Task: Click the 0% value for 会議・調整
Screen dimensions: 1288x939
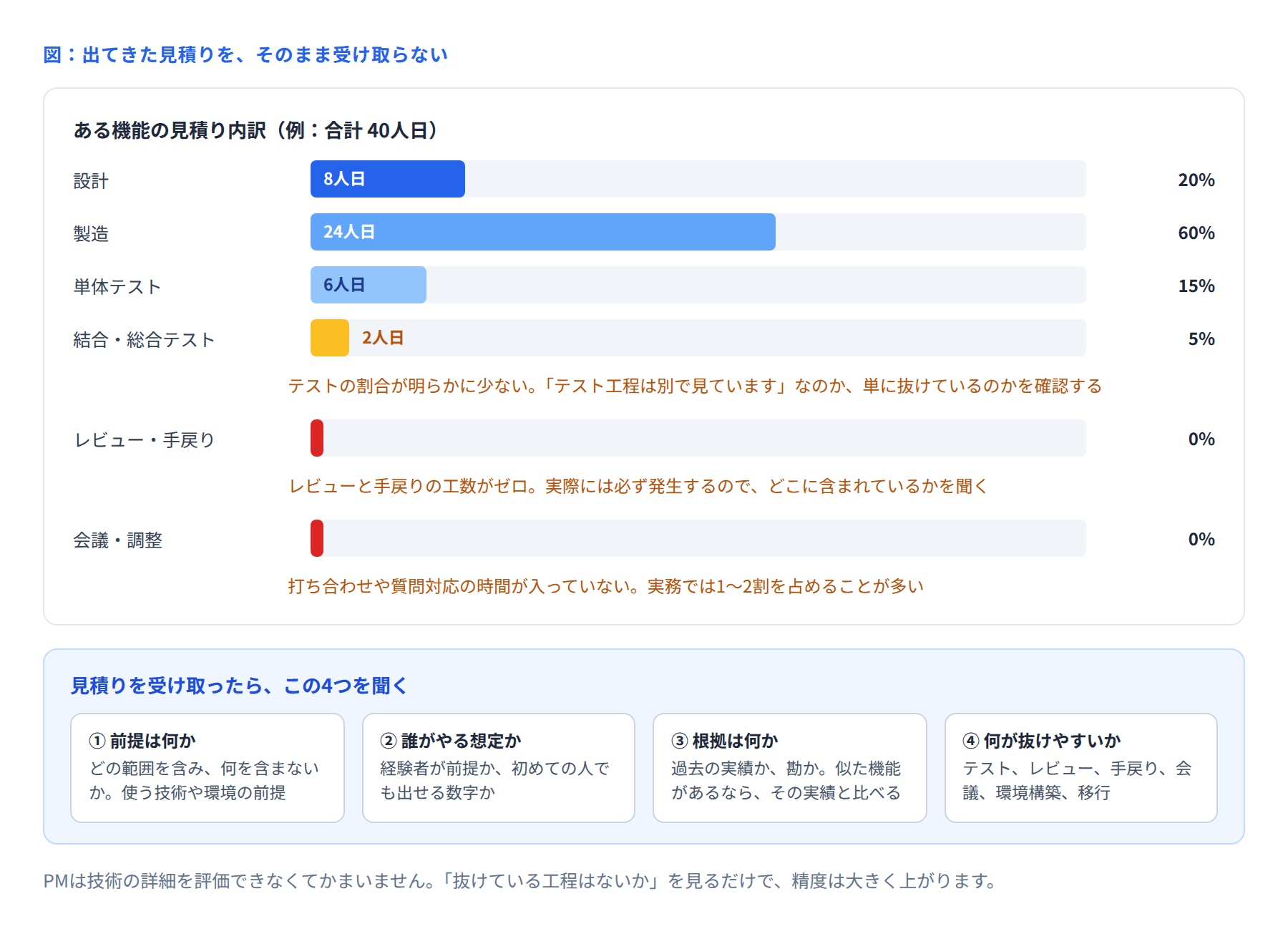Action: click(1201, 540)
